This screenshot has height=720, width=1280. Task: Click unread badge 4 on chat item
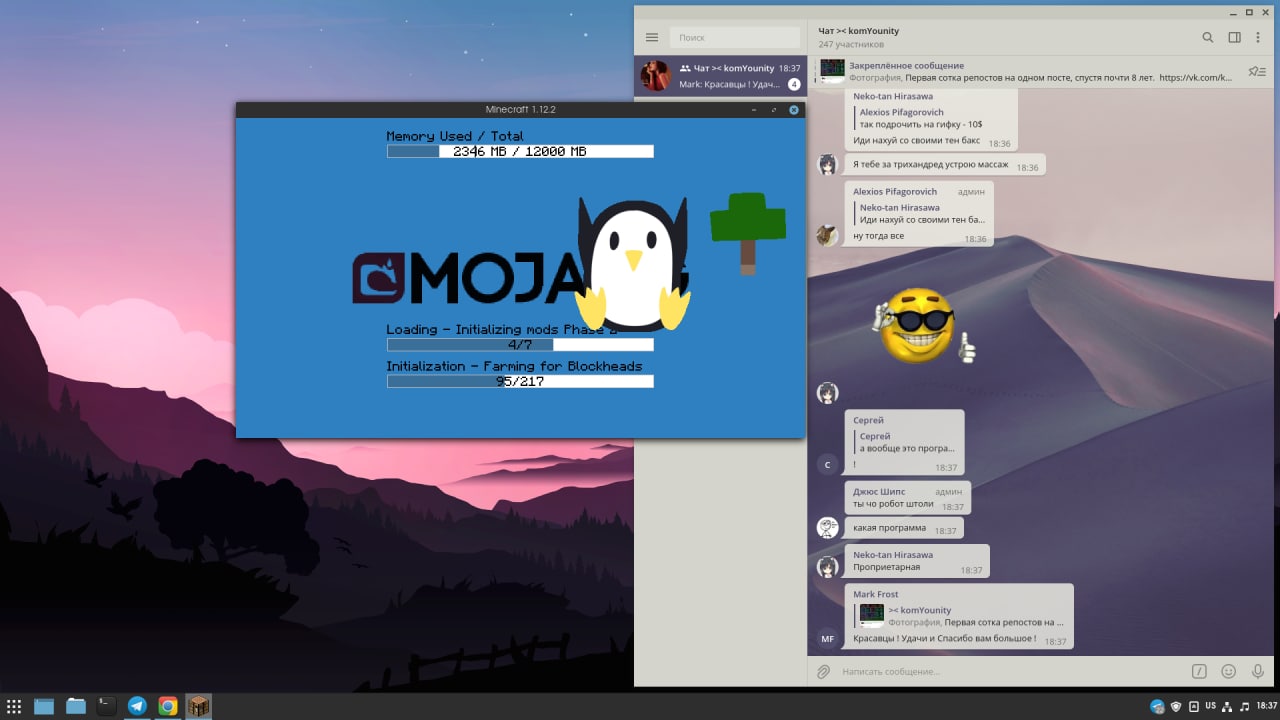tap(794, 84)
